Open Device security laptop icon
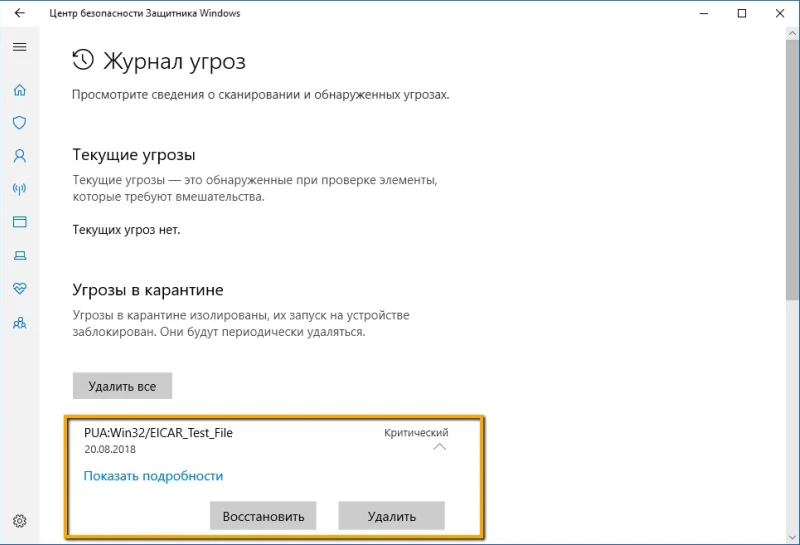 point(19,255)
